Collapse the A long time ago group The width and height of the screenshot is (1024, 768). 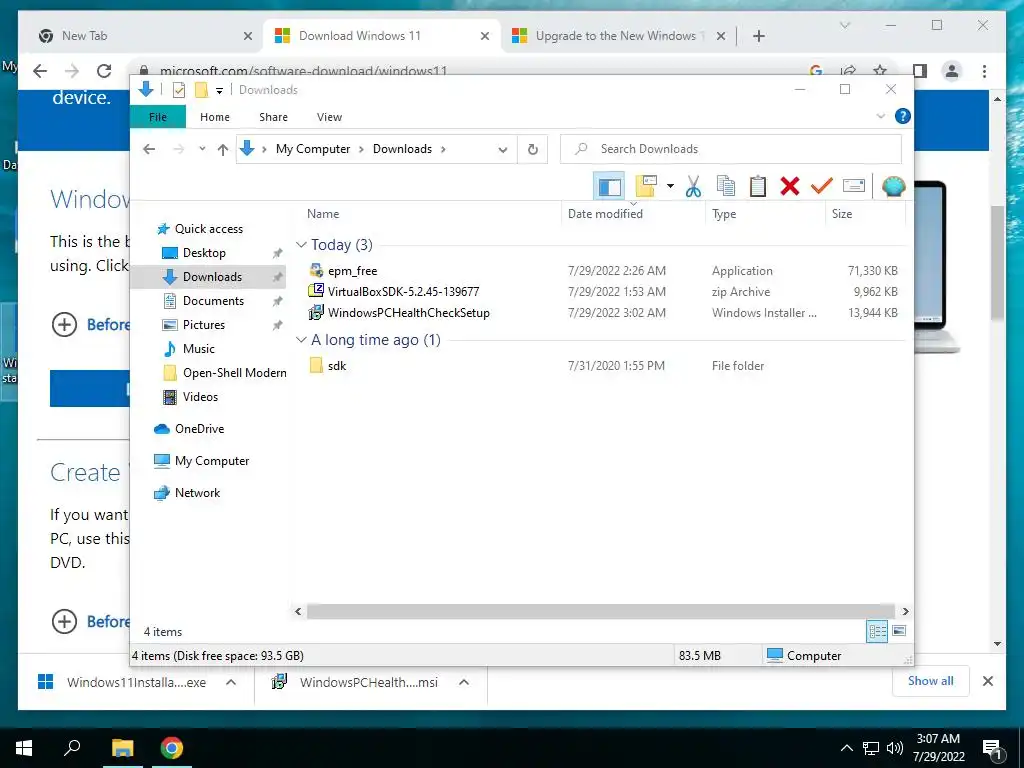[301, 340]
